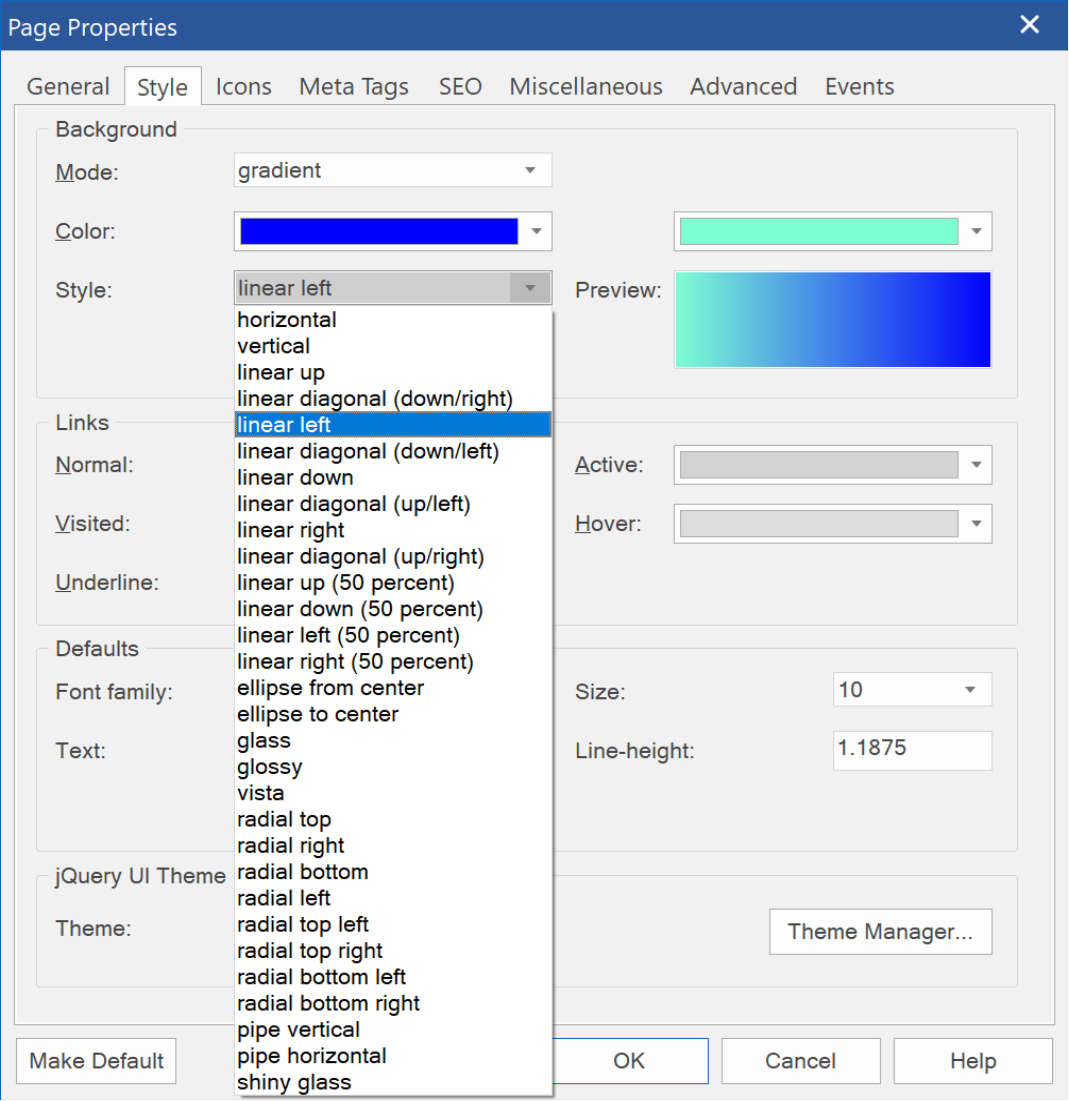Choose linear diagonal (up/right)

click(393, 557)
